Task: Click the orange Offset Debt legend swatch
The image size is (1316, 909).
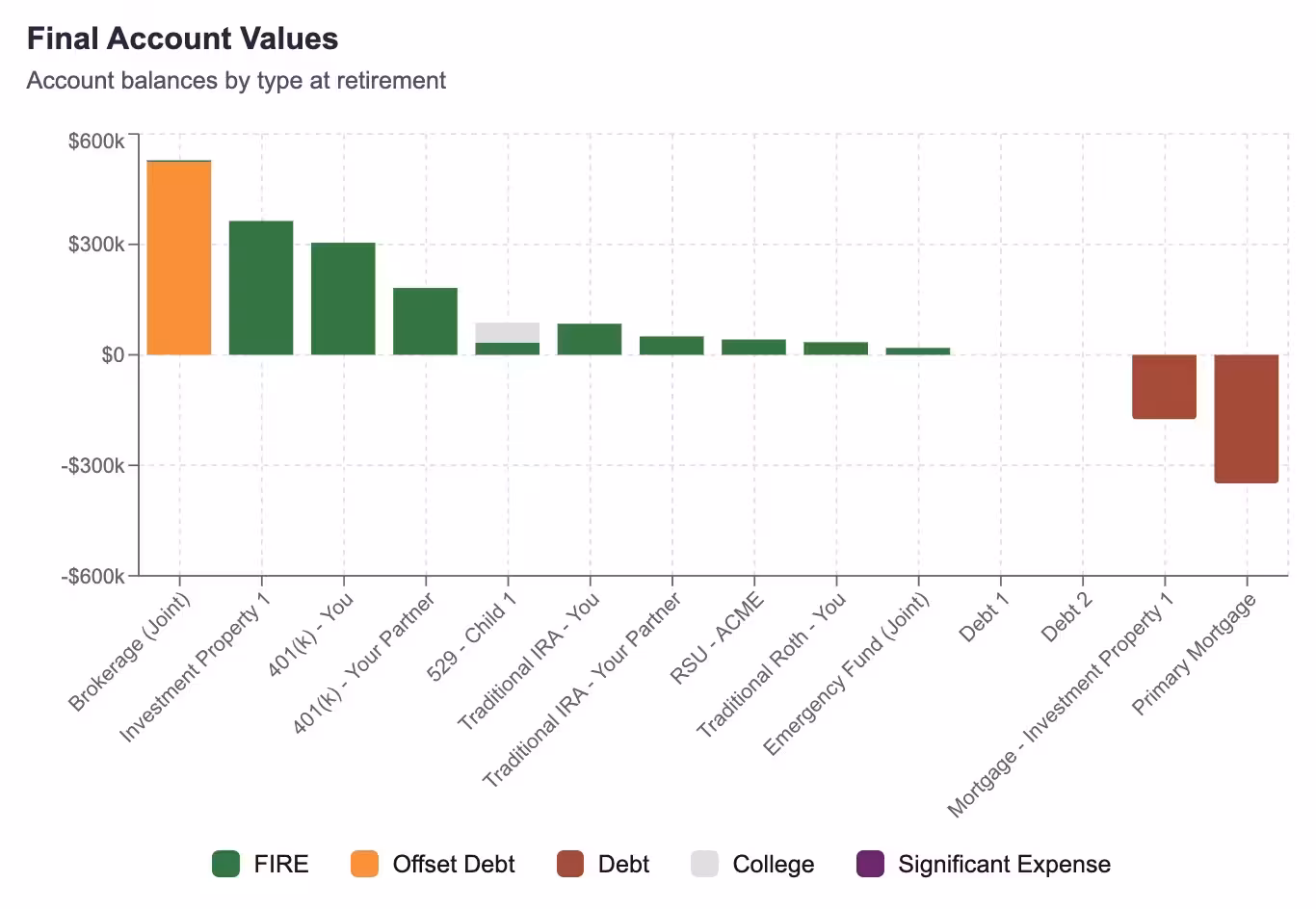Action: pos(364,864)
